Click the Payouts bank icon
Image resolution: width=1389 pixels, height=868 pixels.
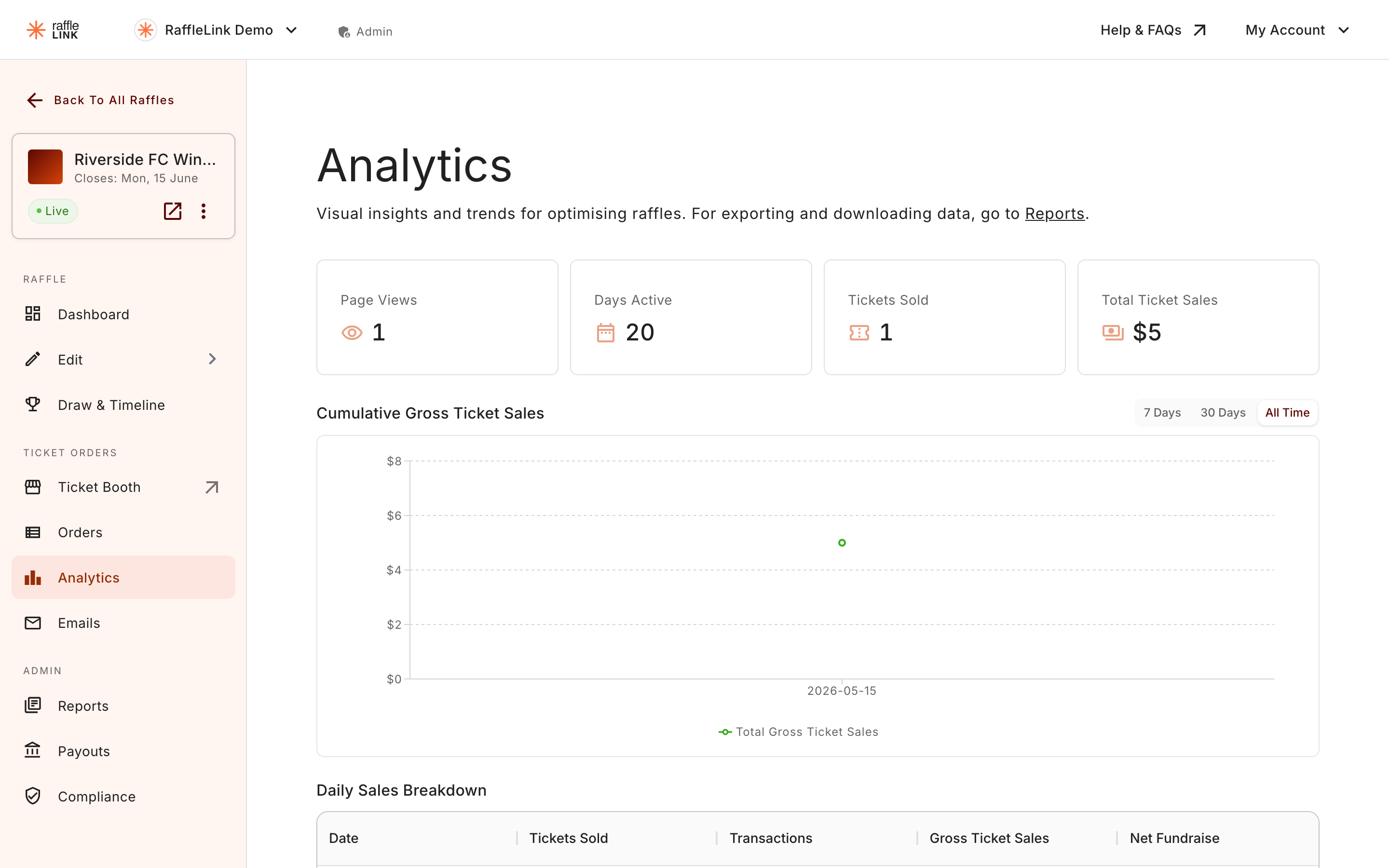(33, 750)
